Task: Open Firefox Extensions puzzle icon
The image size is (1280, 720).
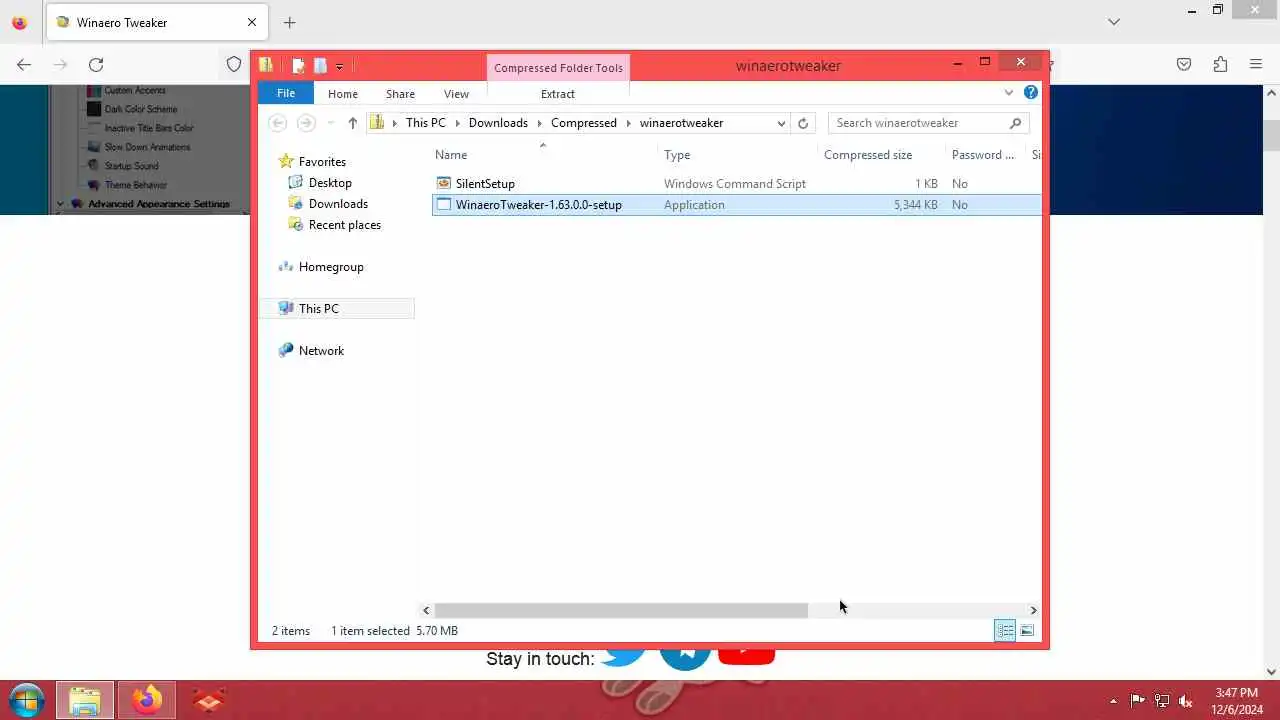Action: [x=1220, y=64]
